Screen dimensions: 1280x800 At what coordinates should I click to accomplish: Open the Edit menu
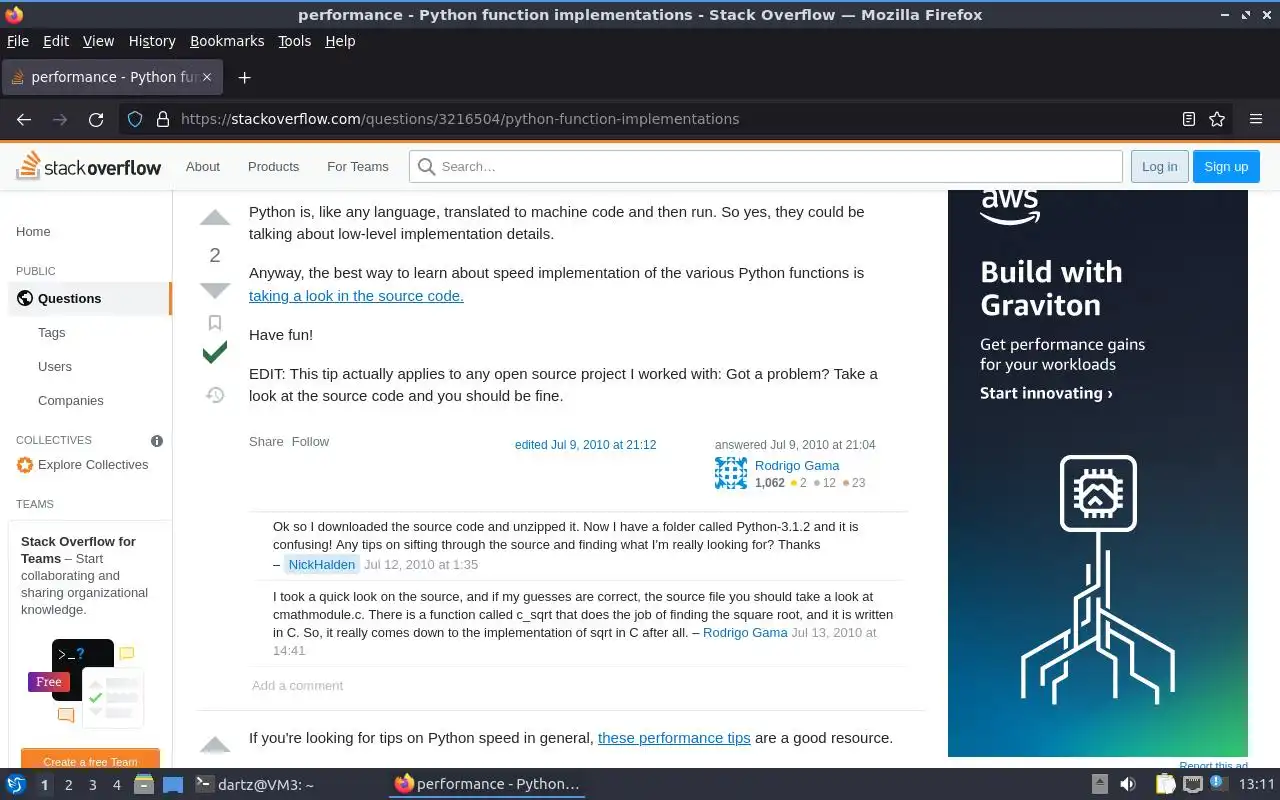point(56,41)
